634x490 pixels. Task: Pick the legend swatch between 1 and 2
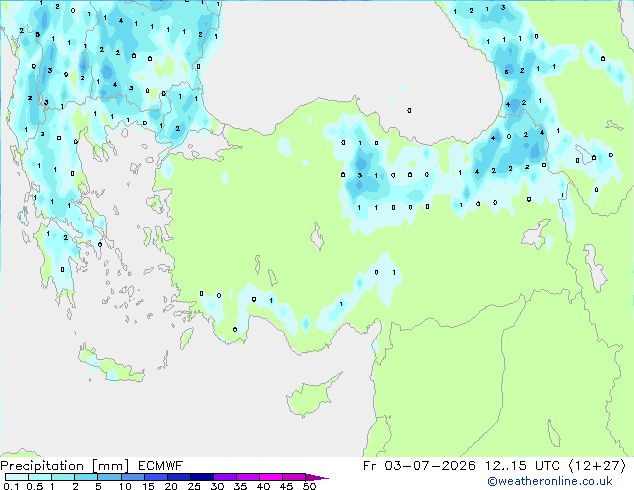63,477
